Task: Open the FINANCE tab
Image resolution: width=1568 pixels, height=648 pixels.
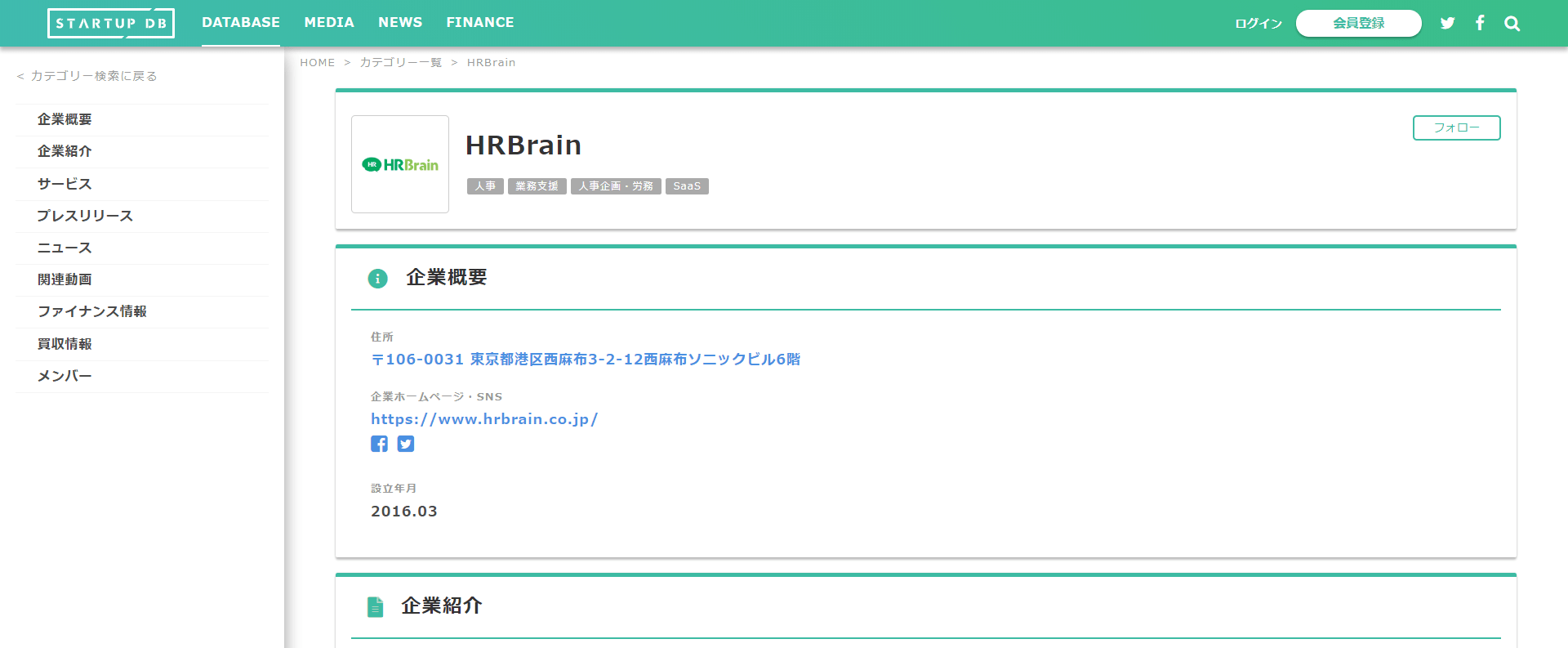Action: [x=480, y=23]
